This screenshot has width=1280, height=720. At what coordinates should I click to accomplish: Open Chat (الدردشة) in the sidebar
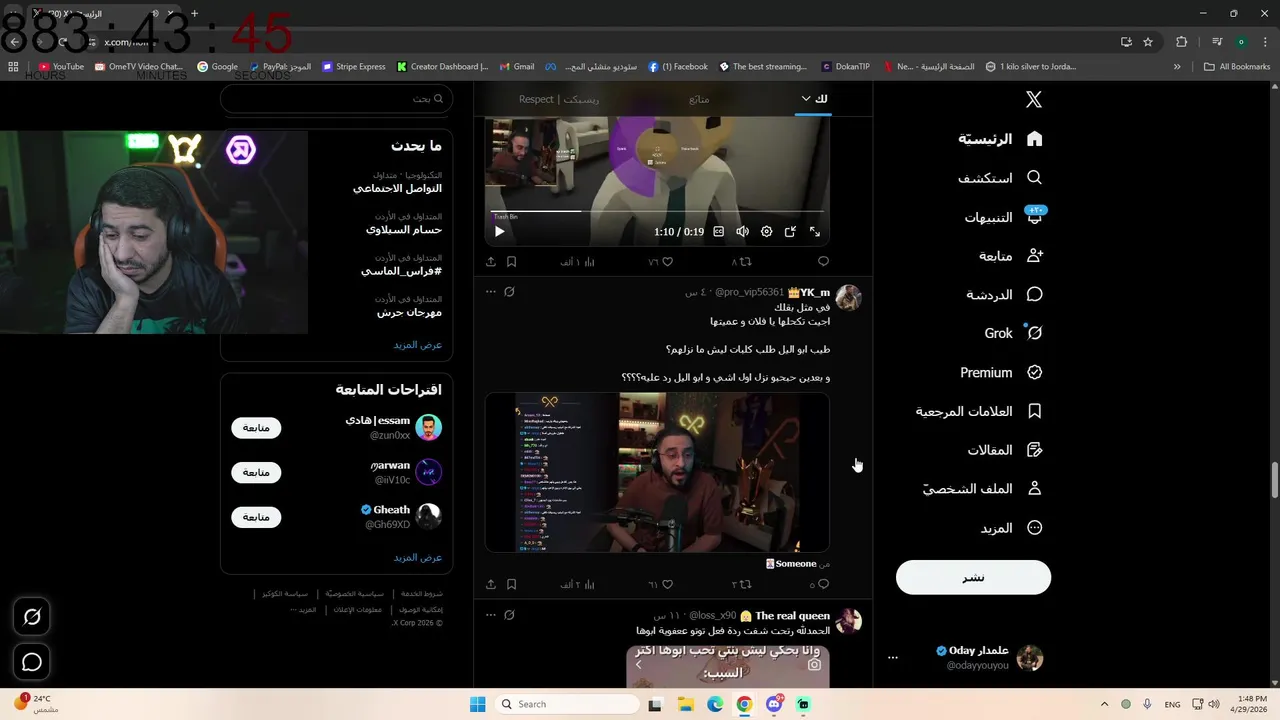1004,294
